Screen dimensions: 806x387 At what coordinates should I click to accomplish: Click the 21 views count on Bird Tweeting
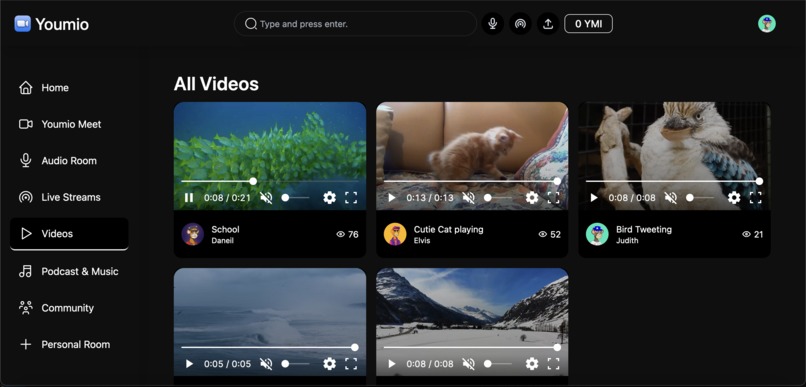[753, 234]
